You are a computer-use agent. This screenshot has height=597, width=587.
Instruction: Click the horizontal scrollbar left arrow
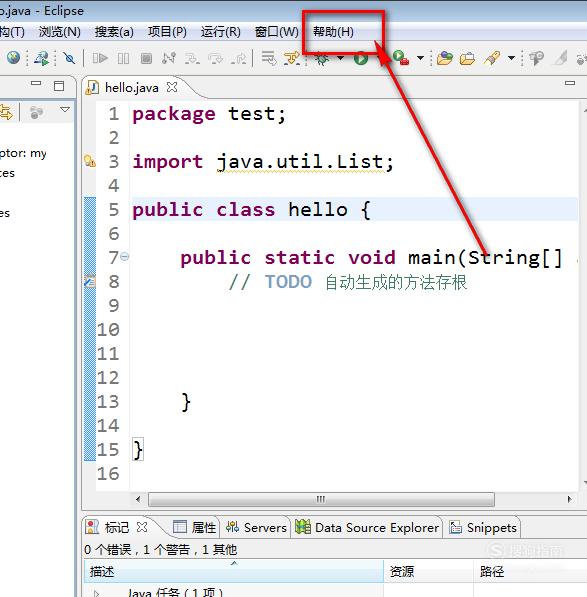coord(138,499)
